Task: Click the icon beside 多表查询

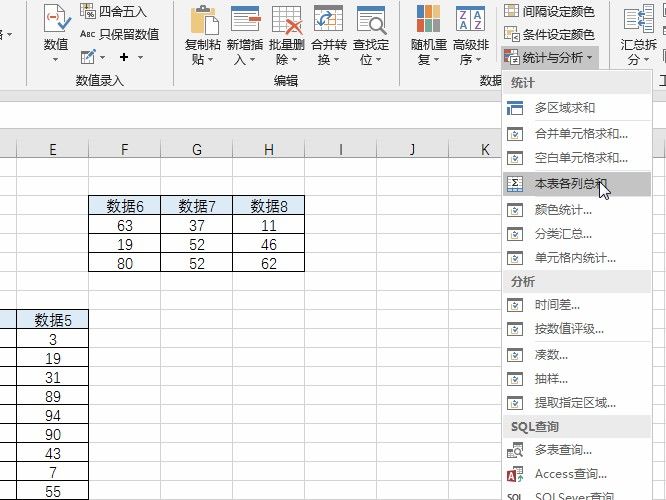Action: coord(515,450)
